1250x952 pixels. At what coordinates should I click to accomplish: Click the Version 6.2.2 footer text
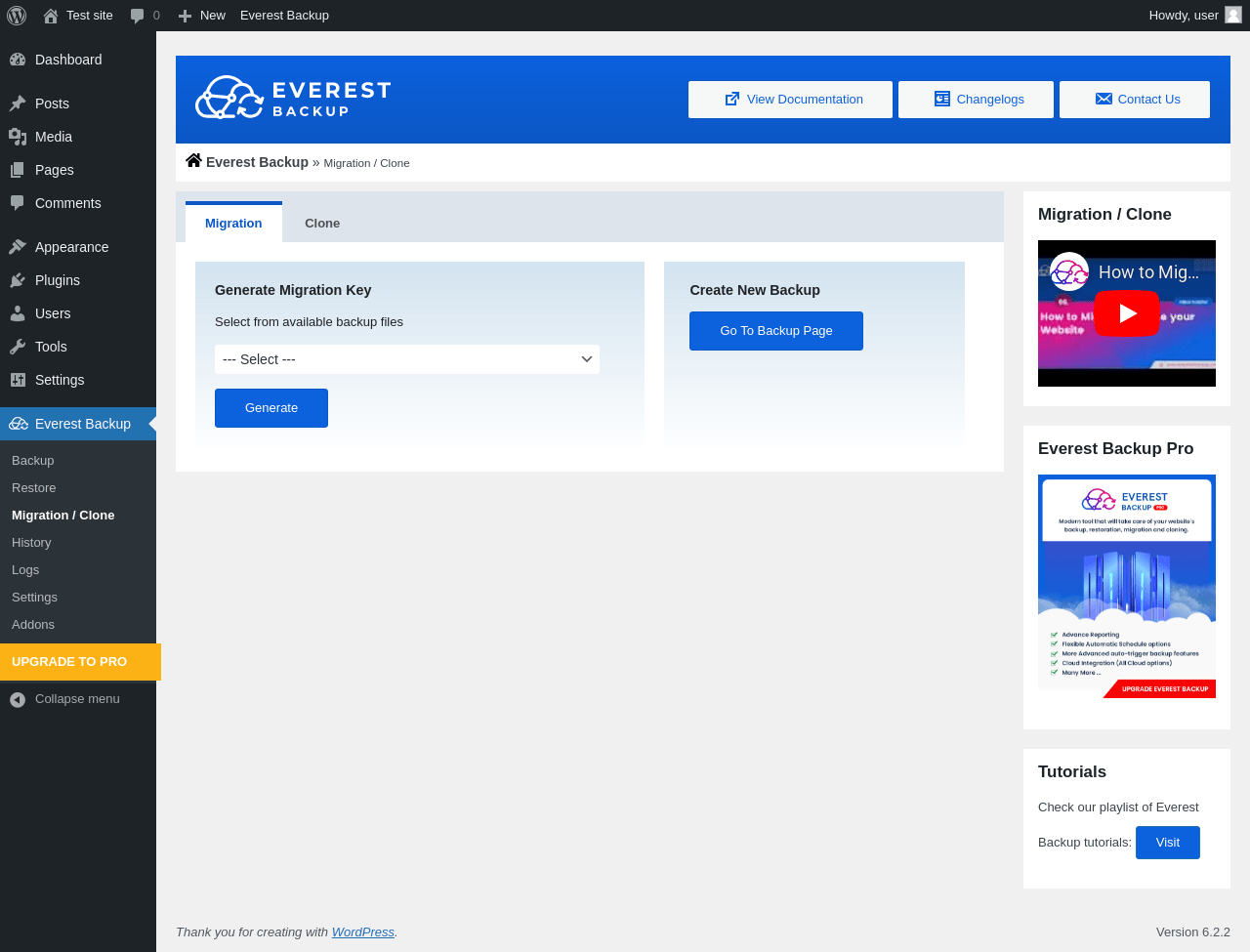tap(1193, 932)
